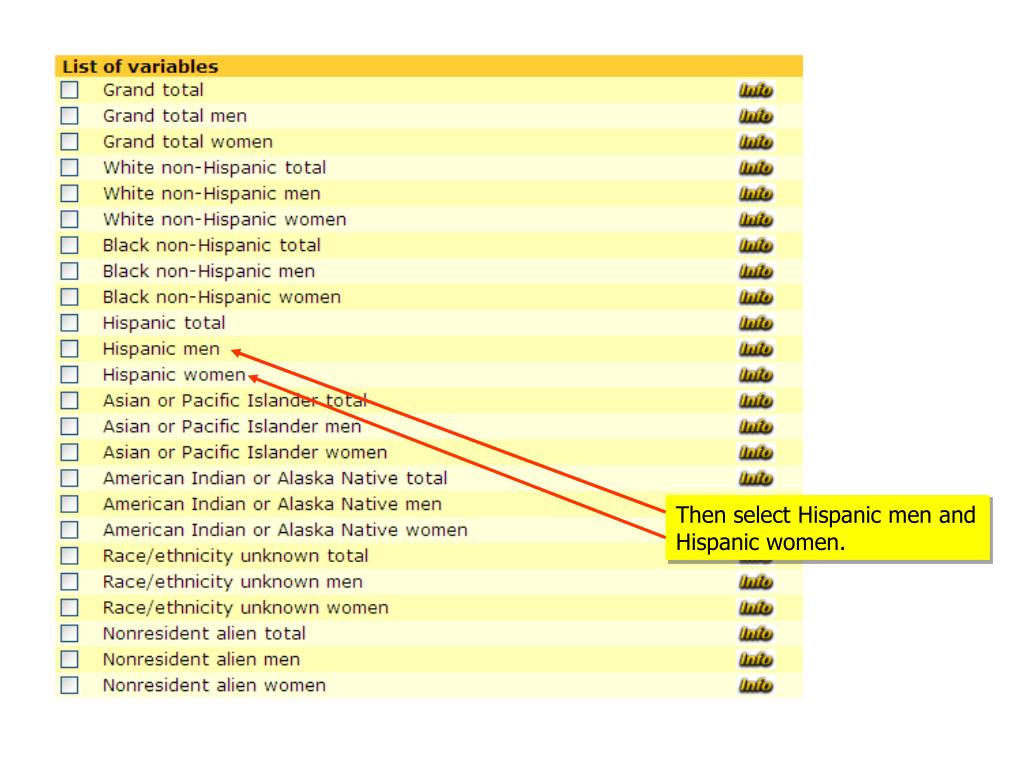Check the Hispanic women checkbox

point(69,374)
